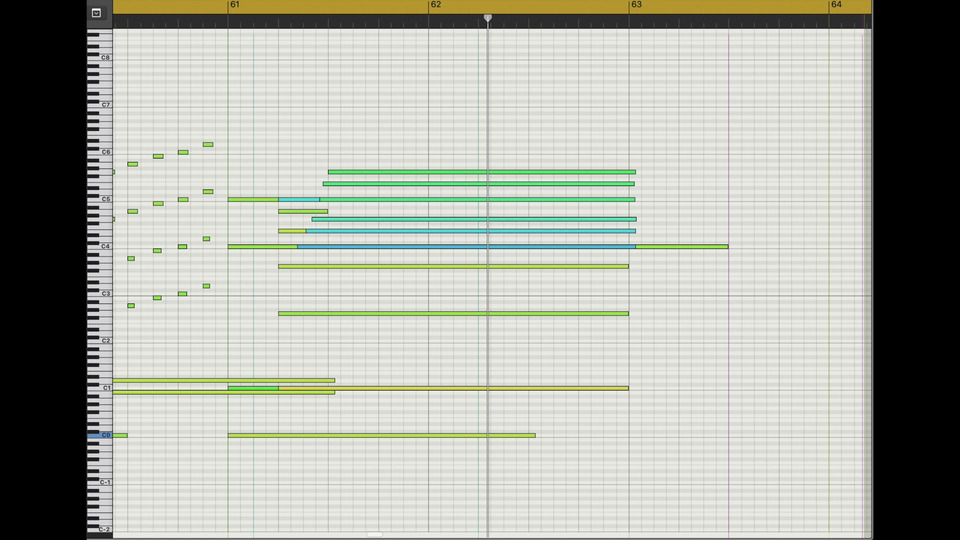Play the C-1 piano key
This screenshot has height=540, width=960.
pos(100,482)
